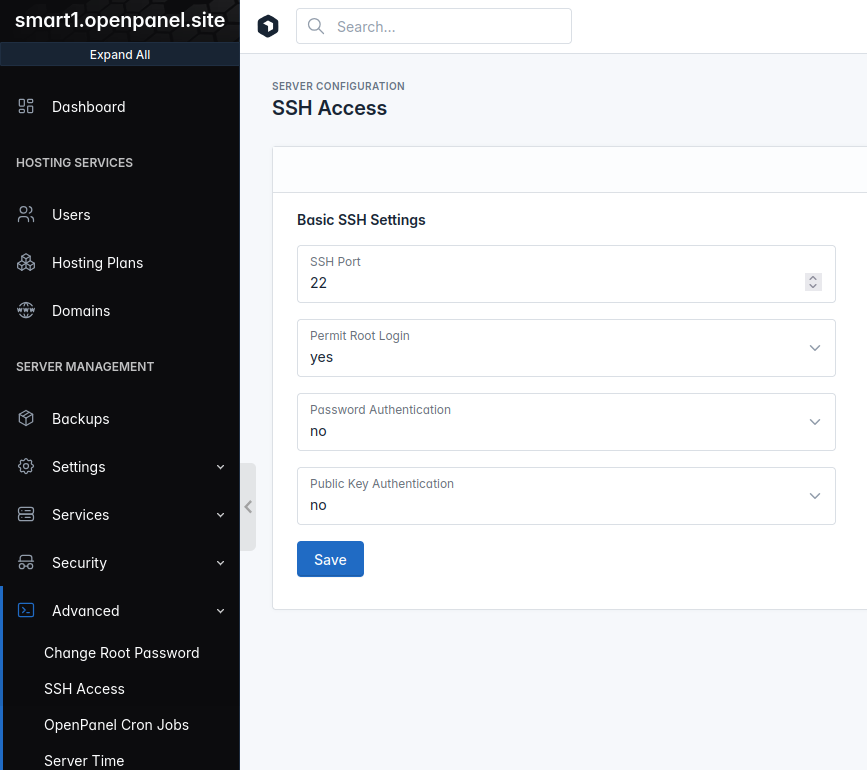
Task: Click the Dashboard grid icon
Action: pos(27,107)
